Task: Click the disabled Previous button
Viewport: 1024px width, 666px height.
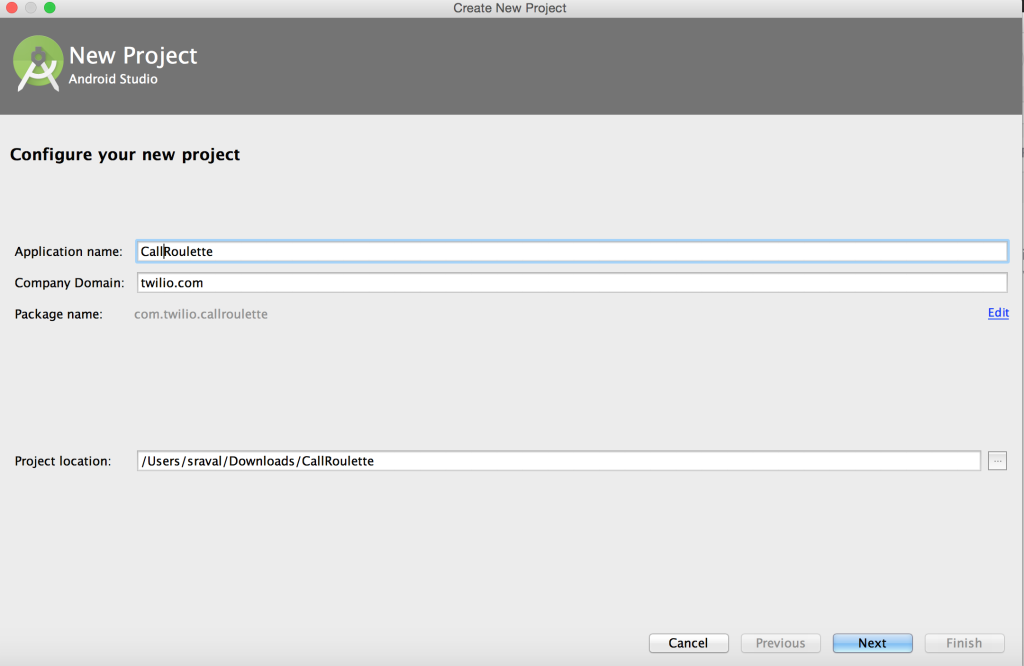Action: point(780,643)
